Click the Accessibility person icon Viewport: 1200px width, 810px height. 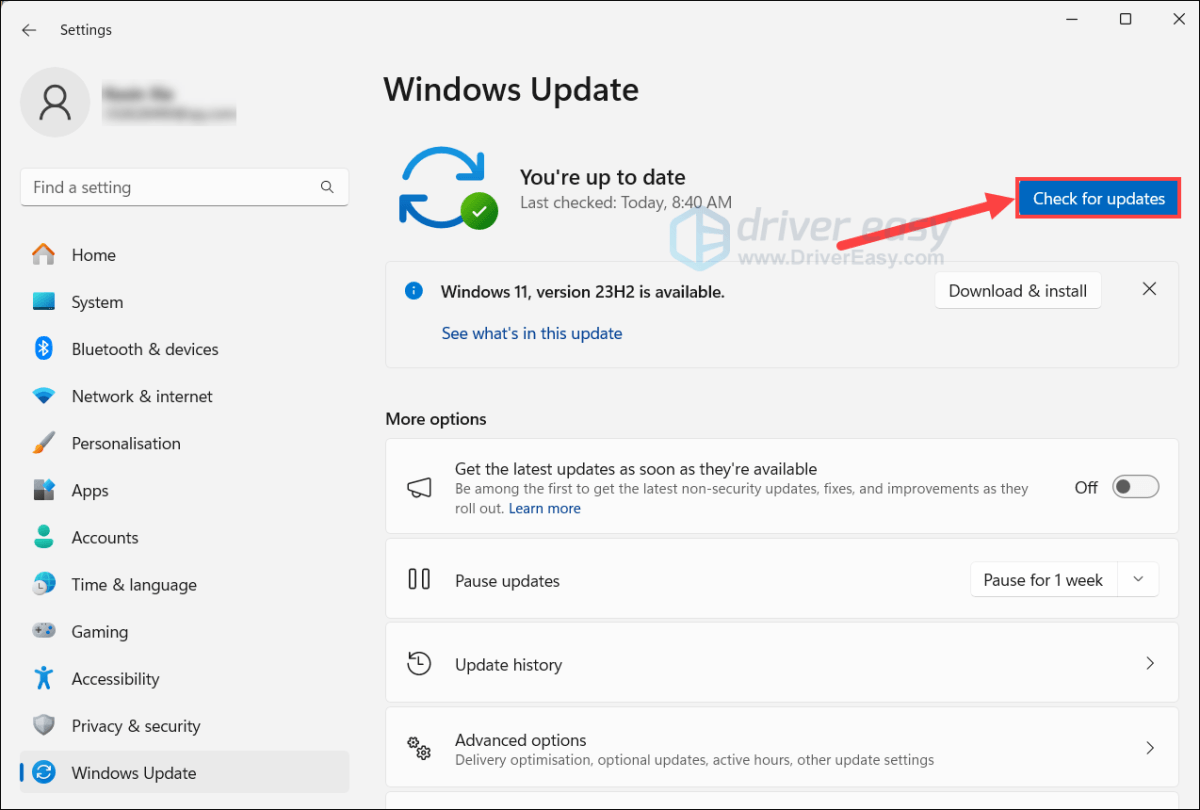44,678
